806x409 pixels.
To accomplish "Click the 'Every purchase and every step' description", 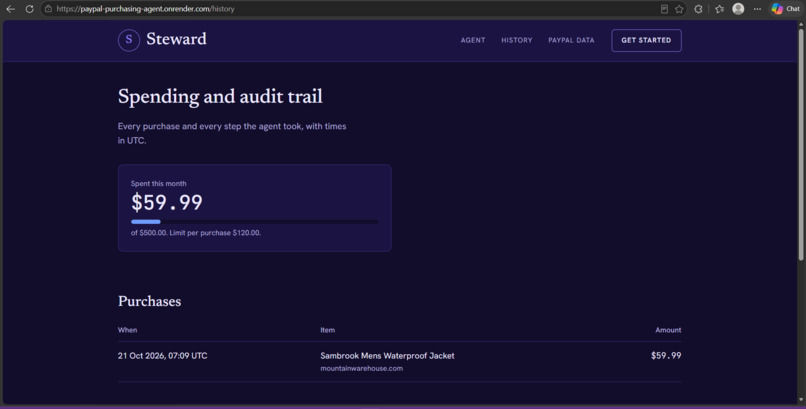I will click(232, 133).
